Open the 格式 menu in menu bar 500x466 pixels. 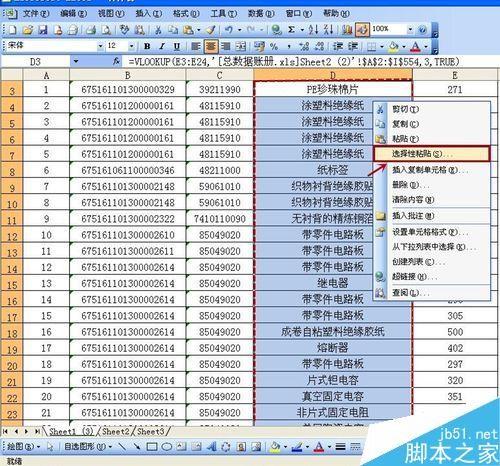coord(186,14)
